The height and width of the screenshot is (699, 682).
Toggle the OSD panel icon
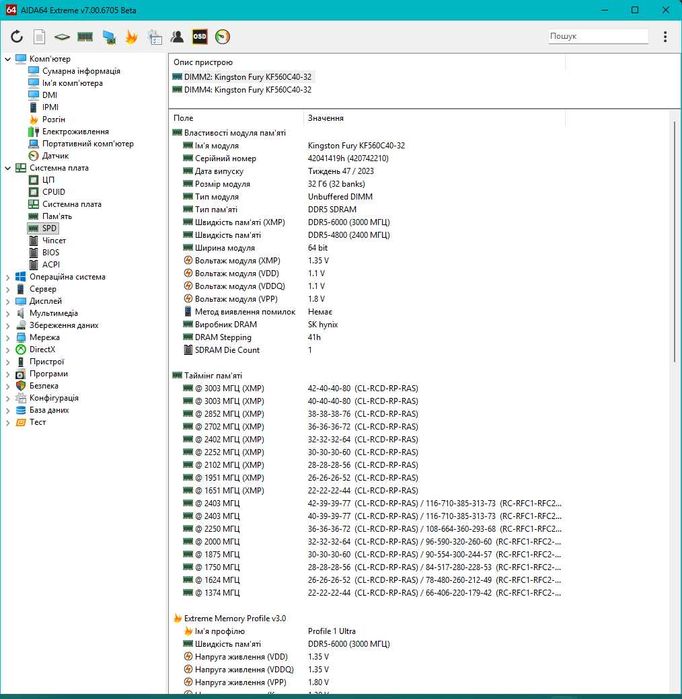pyautogui.click(x=200, y=37)
